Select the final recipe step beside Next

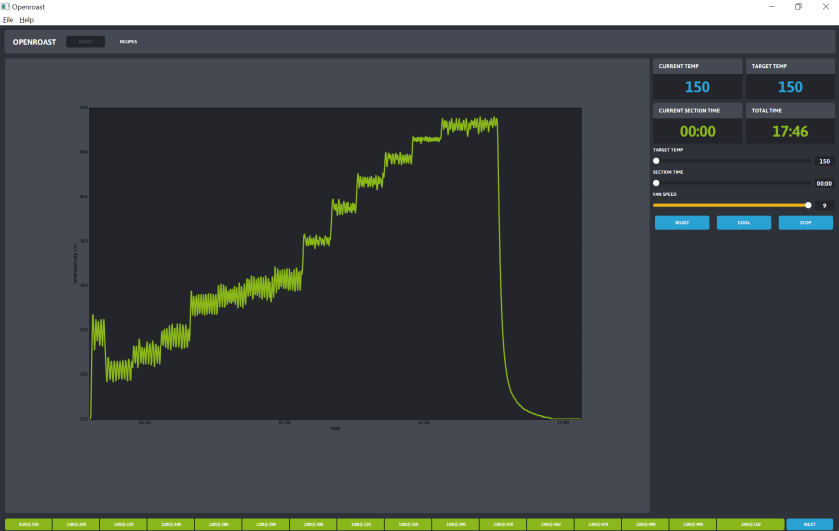coord(752,524)
